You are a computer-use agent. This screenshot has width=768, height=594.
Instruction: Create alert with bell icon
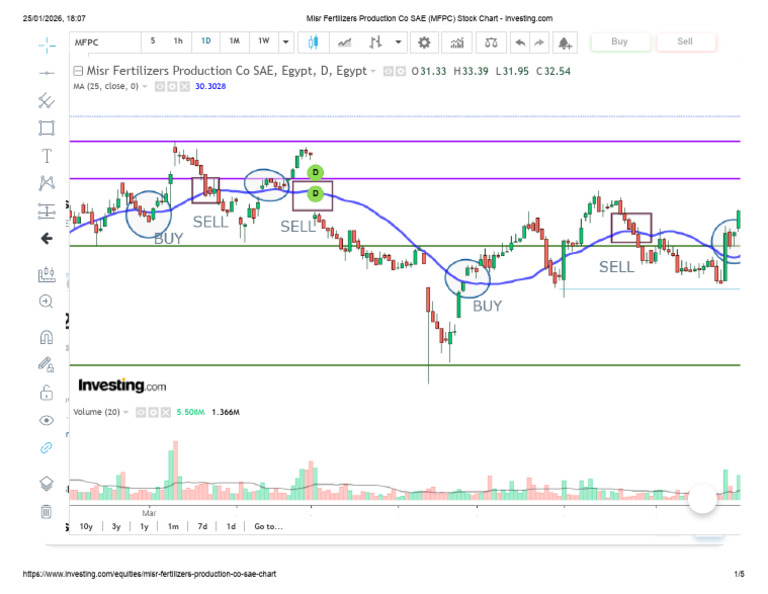point(565,43)
